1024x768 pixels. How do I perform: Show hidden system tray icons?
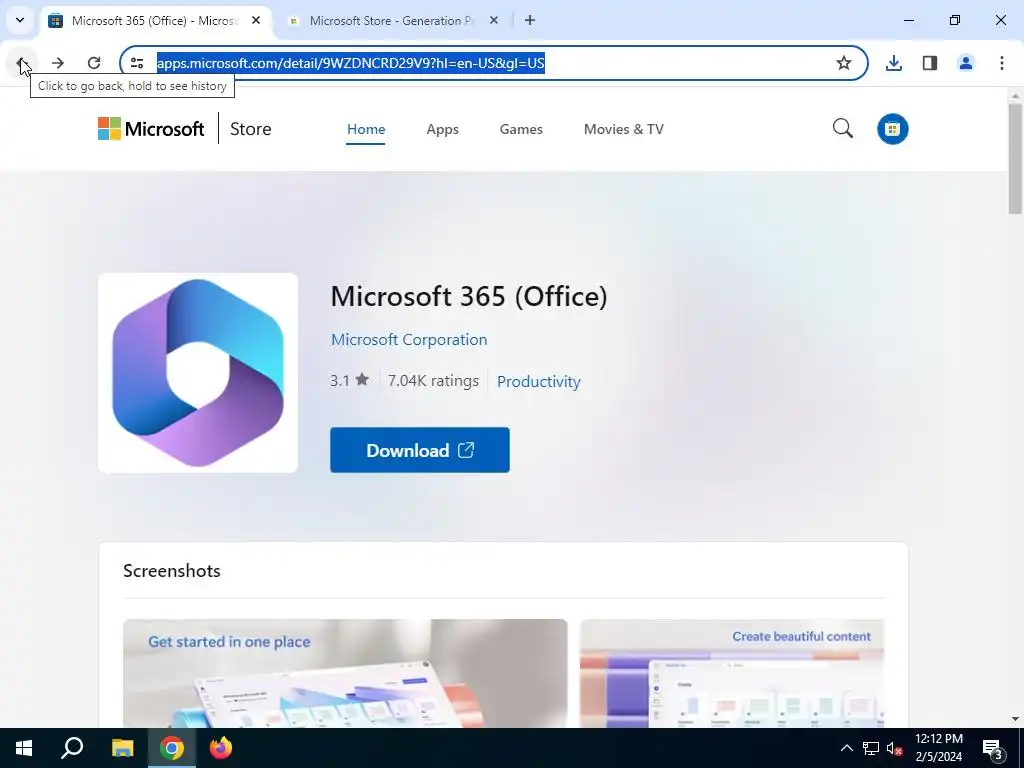(x=846, y=748)
